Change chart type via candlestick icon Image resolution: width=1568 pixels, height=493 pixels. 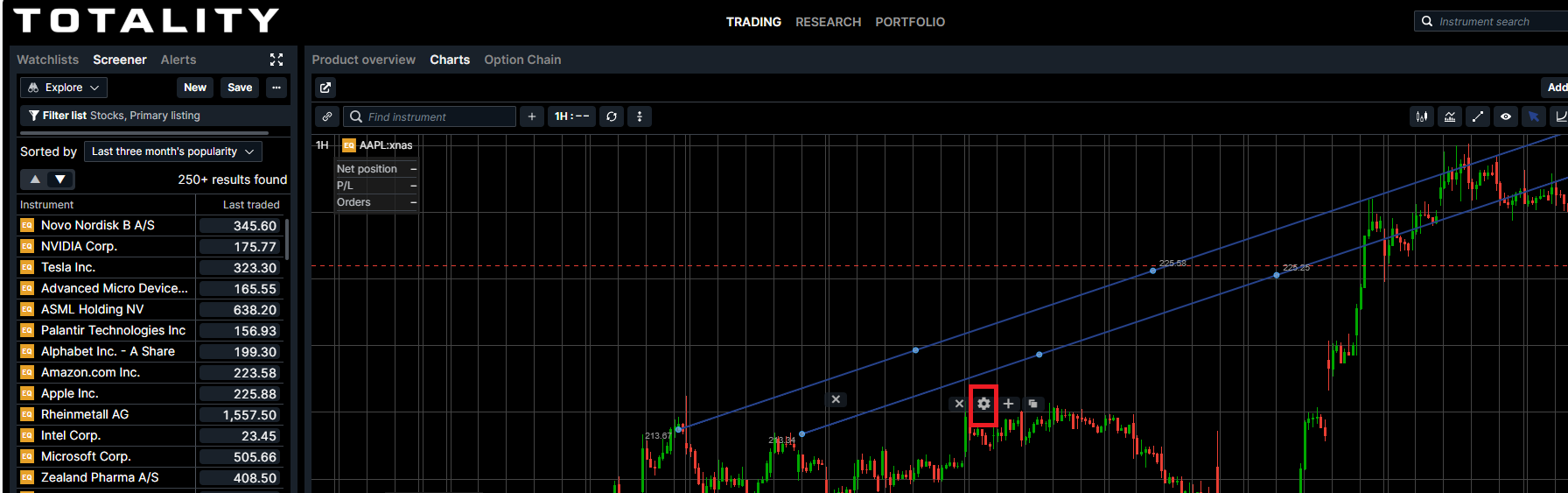click(1422, 116)
